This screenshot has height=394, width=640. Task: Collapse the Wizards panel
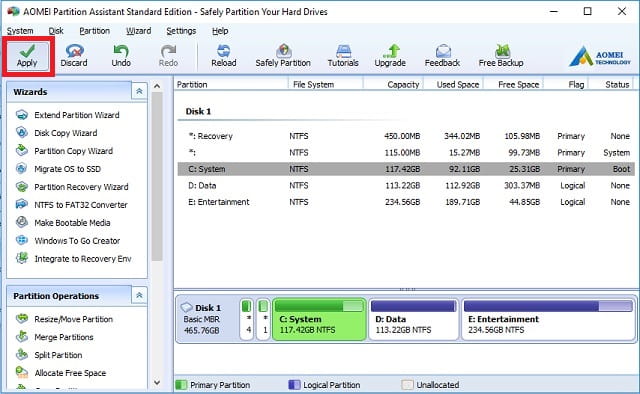139,91
